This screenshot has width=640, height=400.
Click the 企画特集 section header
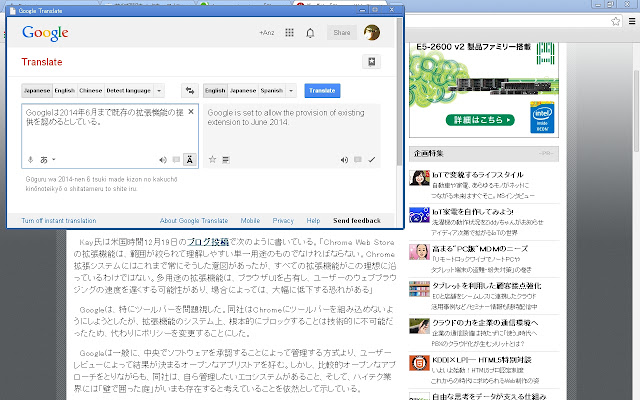coord(484,153)
